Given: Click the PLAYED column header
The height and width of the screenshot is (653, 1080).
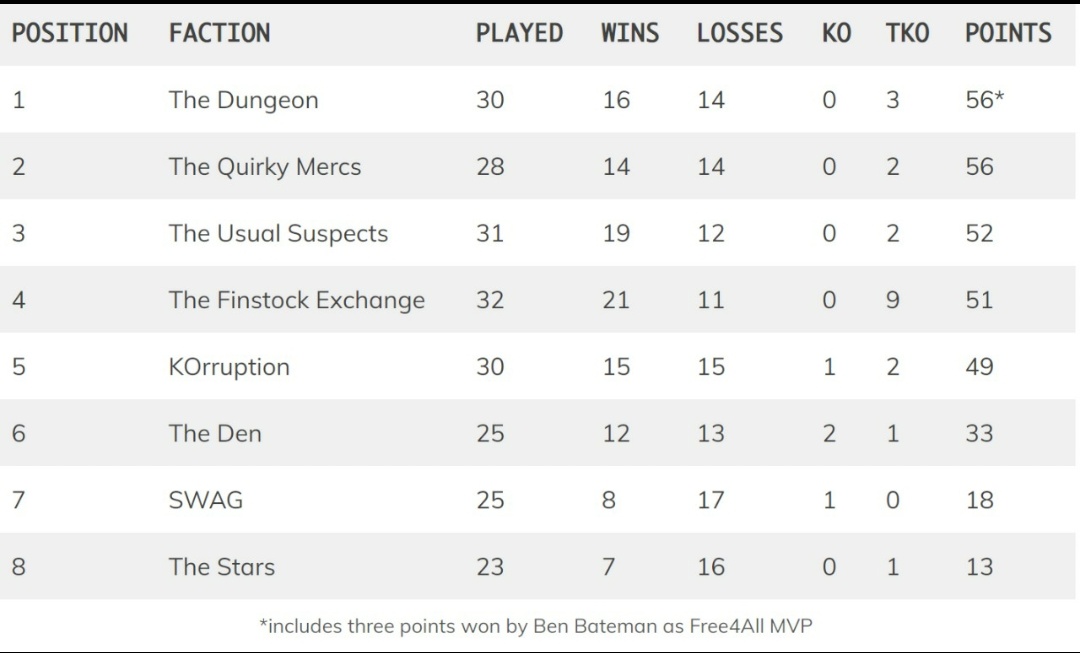Looking at the screenshot, I should click(519, 33).
